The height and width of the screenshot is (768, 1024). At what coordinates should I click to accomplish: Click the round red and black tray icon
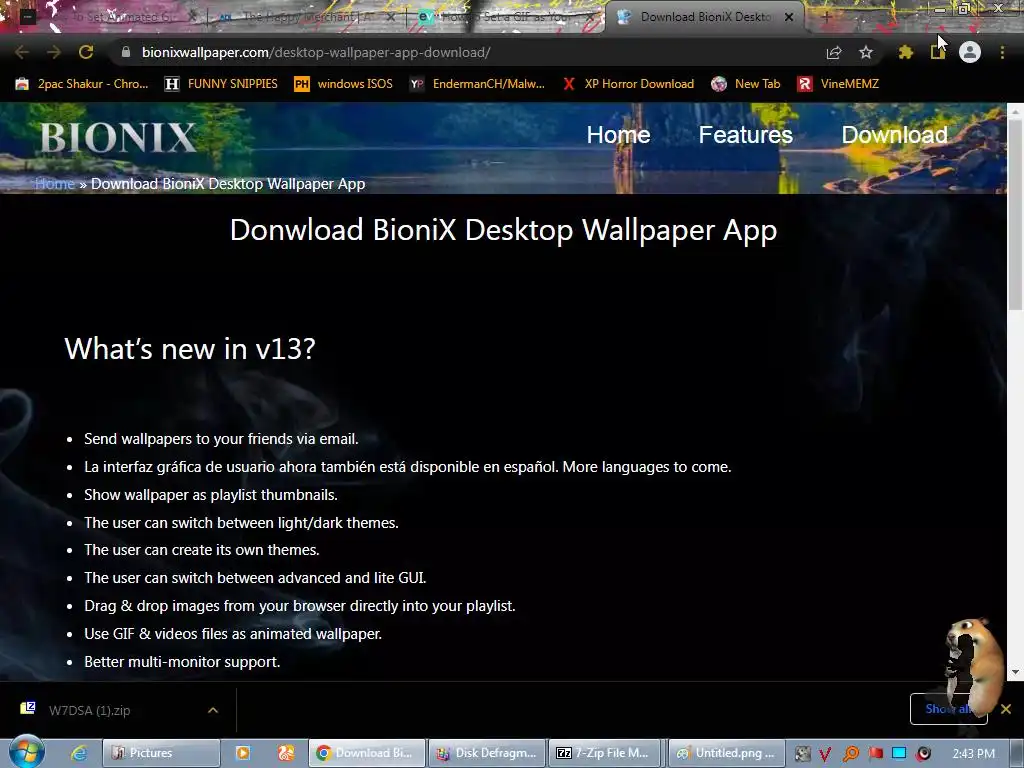[923, 754]
